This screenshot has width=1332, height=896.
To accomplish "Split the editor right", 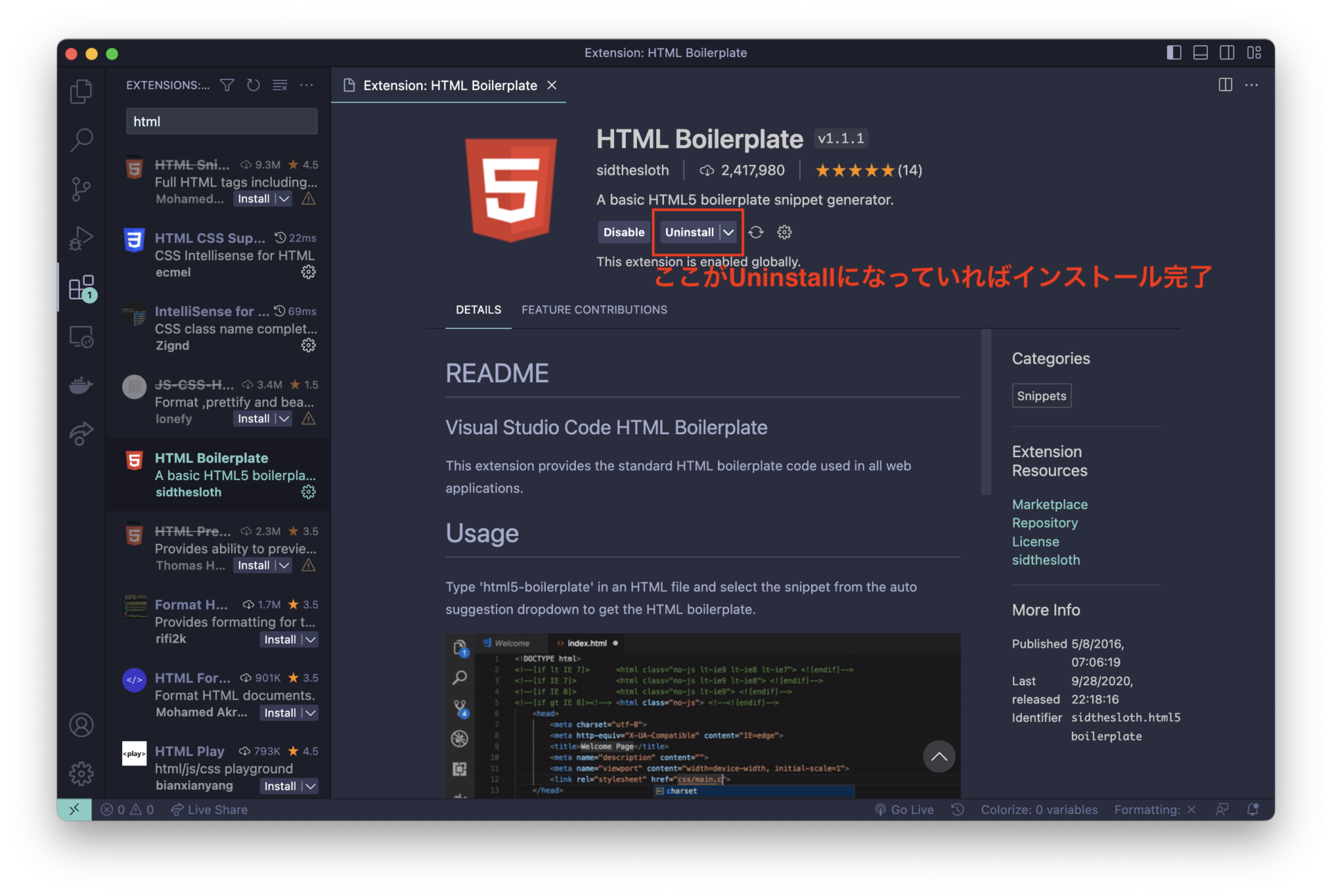I will [x=1225, y=85].
